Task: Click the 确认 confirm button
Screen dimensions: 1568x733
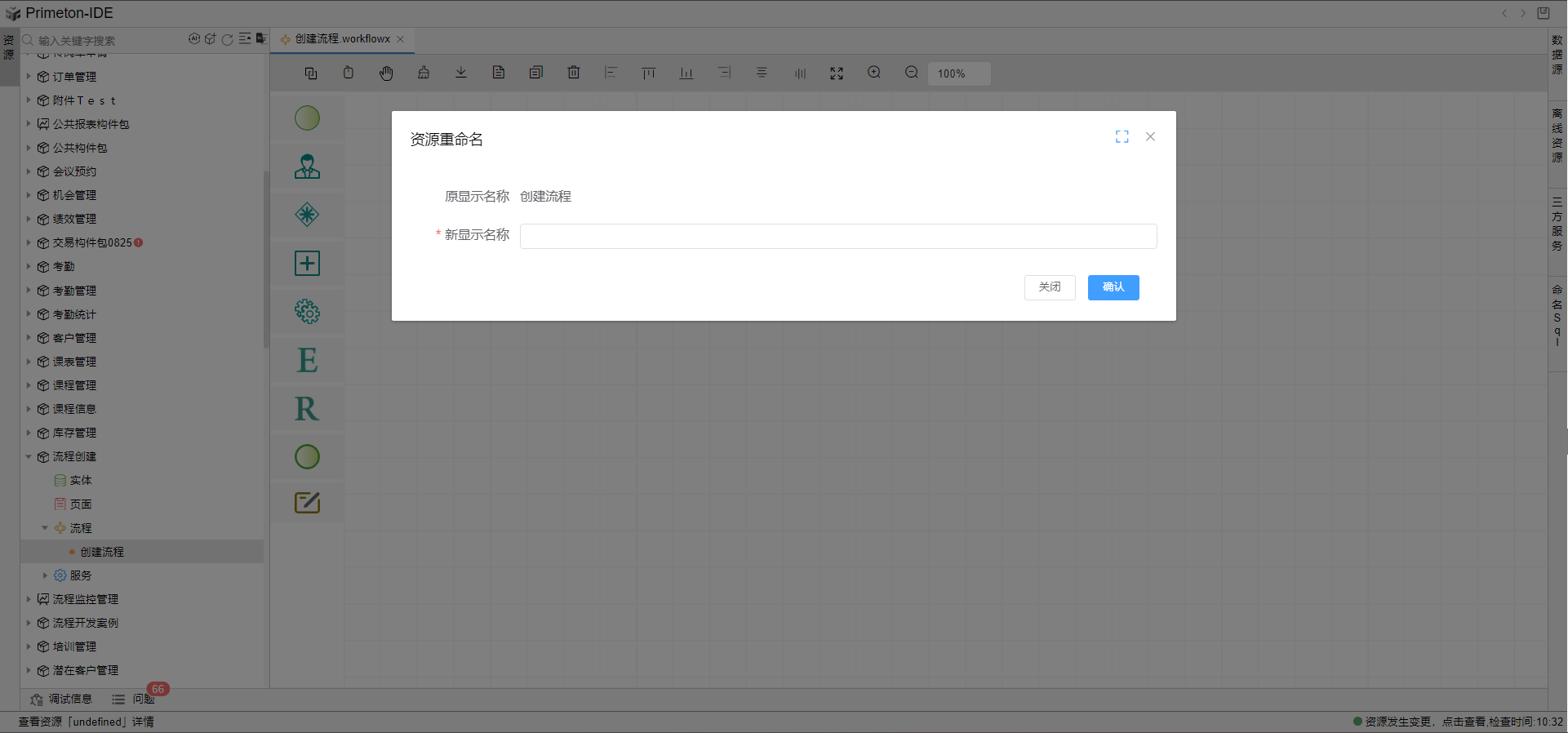Action: [x=1113, y=287]
